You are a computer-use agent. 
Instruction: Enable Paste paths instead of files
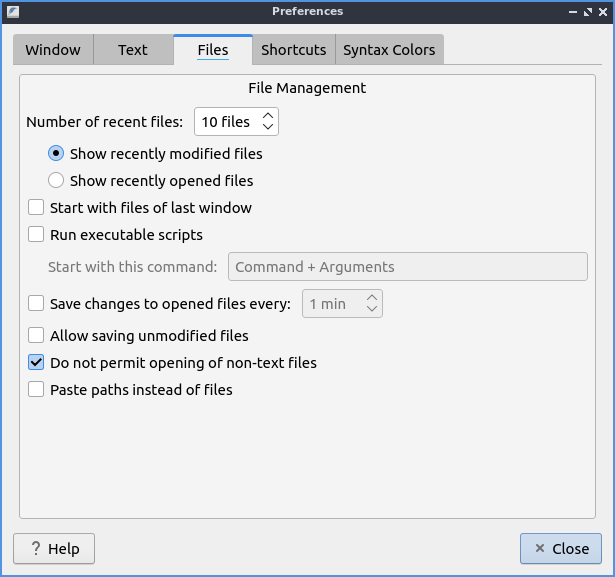point(37,390)
